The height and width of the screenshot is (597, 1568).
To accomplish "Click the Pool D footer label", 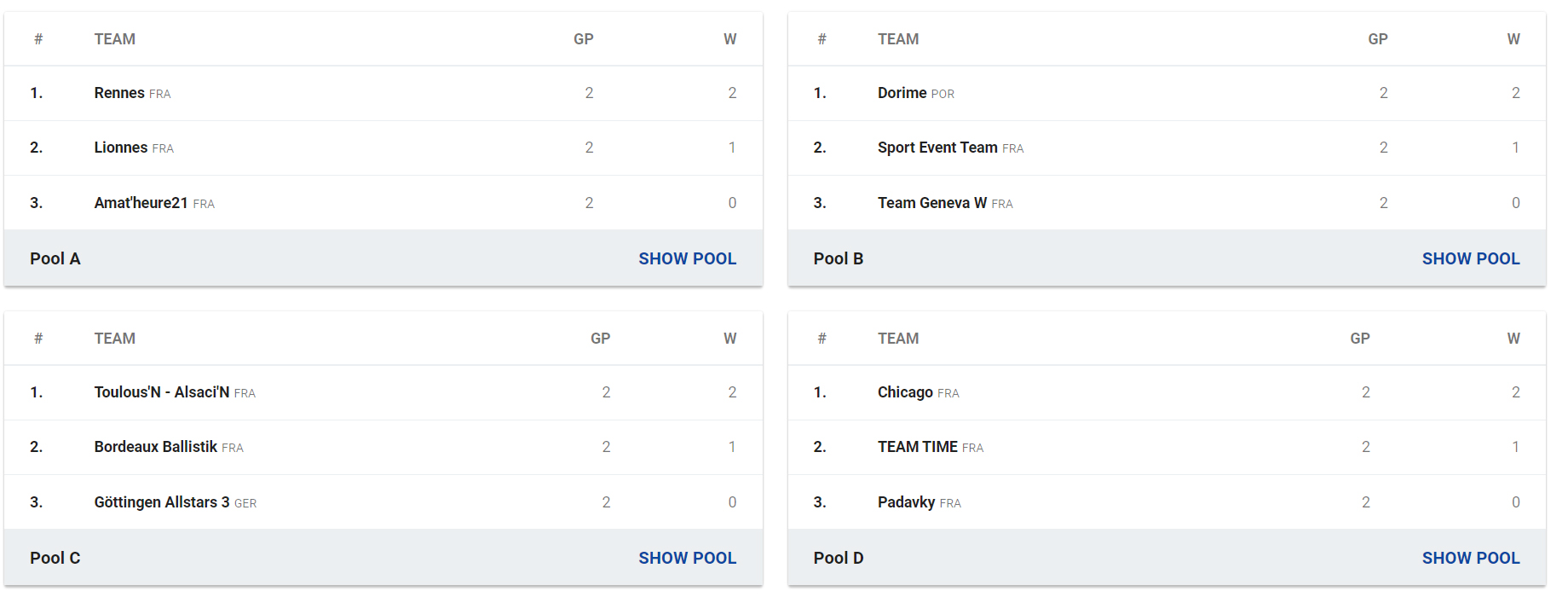I will click(x=839, y=558).
